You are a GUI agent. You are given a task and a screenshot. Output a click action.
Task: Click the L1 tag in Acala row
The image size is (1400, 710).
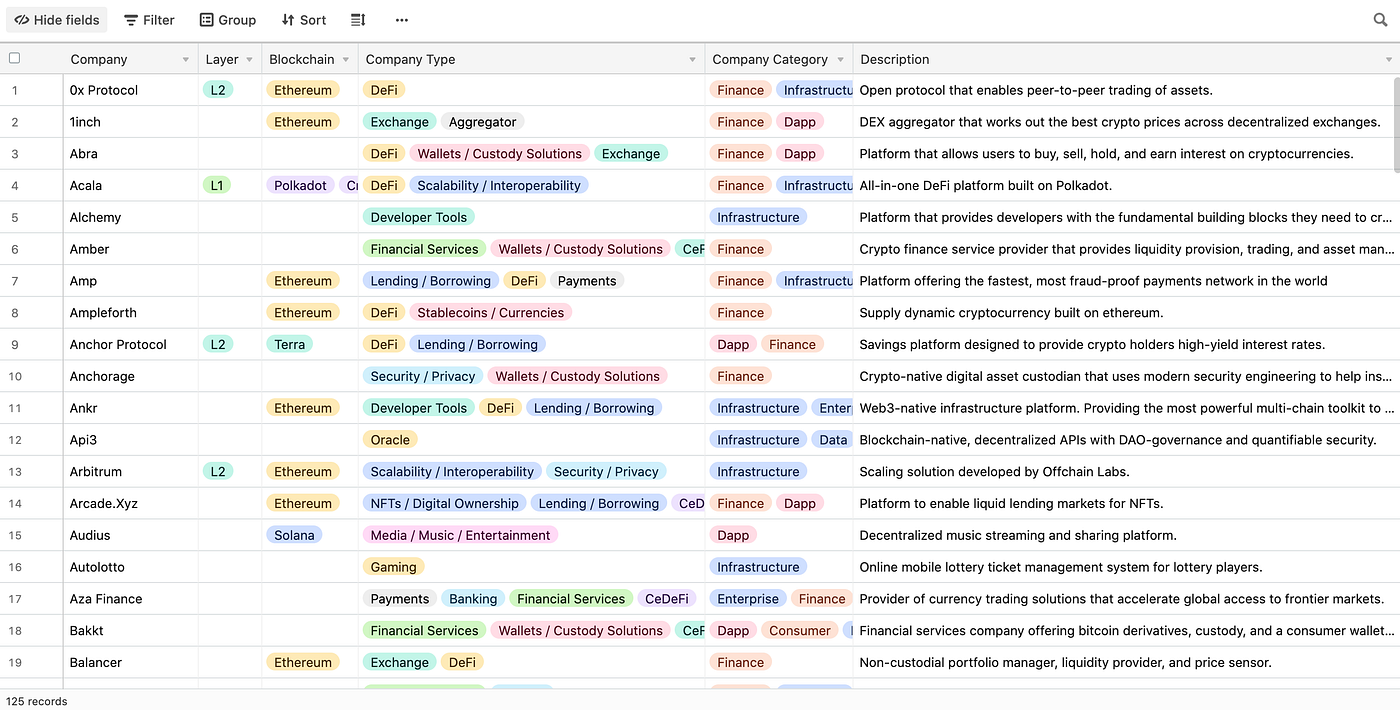[217, 185]
